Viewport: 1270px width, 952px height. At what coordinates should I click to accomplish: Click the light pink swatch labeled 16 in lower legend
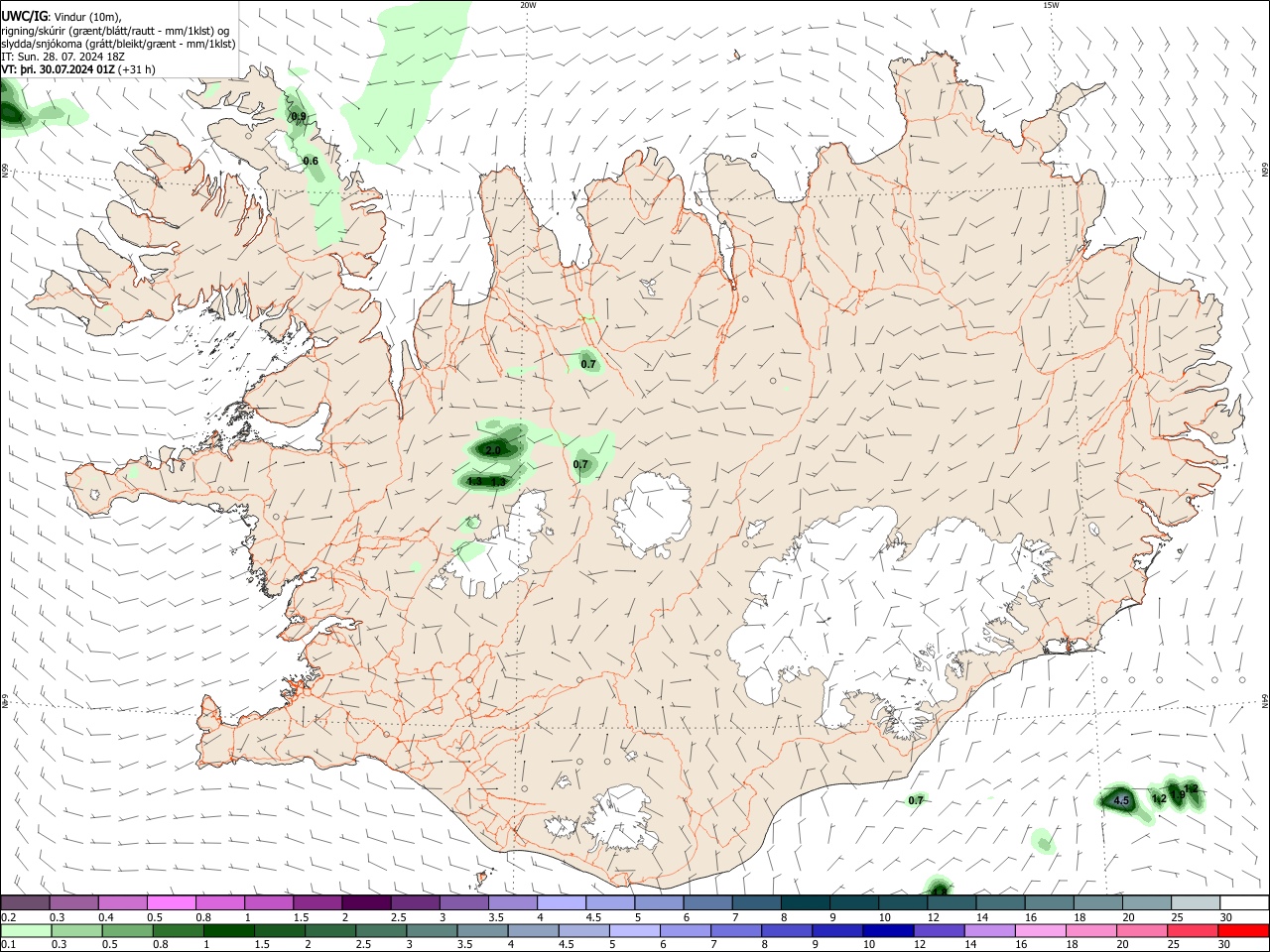tap(1040, 931)
